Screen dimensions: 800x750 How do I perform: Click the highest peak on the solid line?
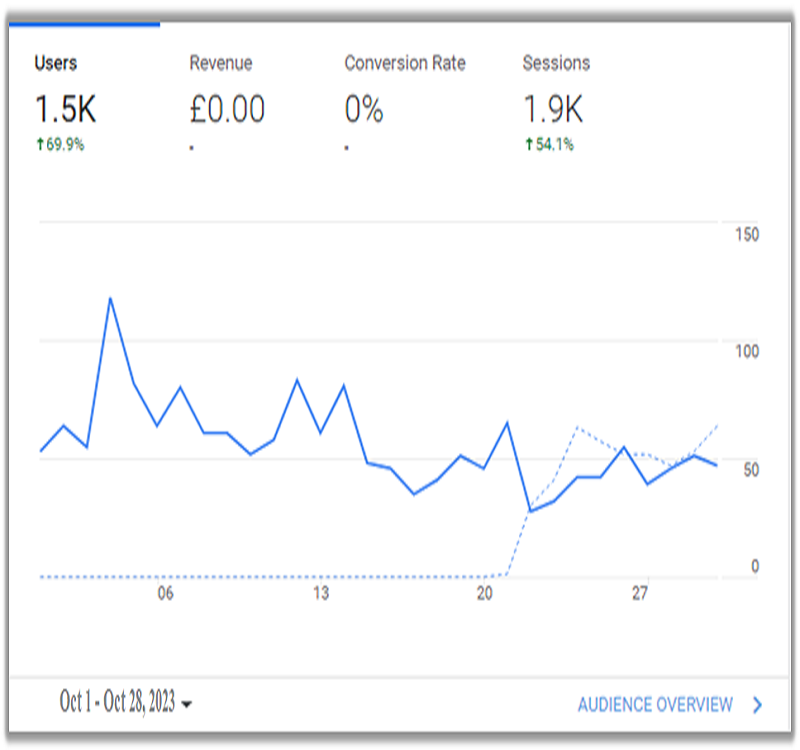point(110,298)
